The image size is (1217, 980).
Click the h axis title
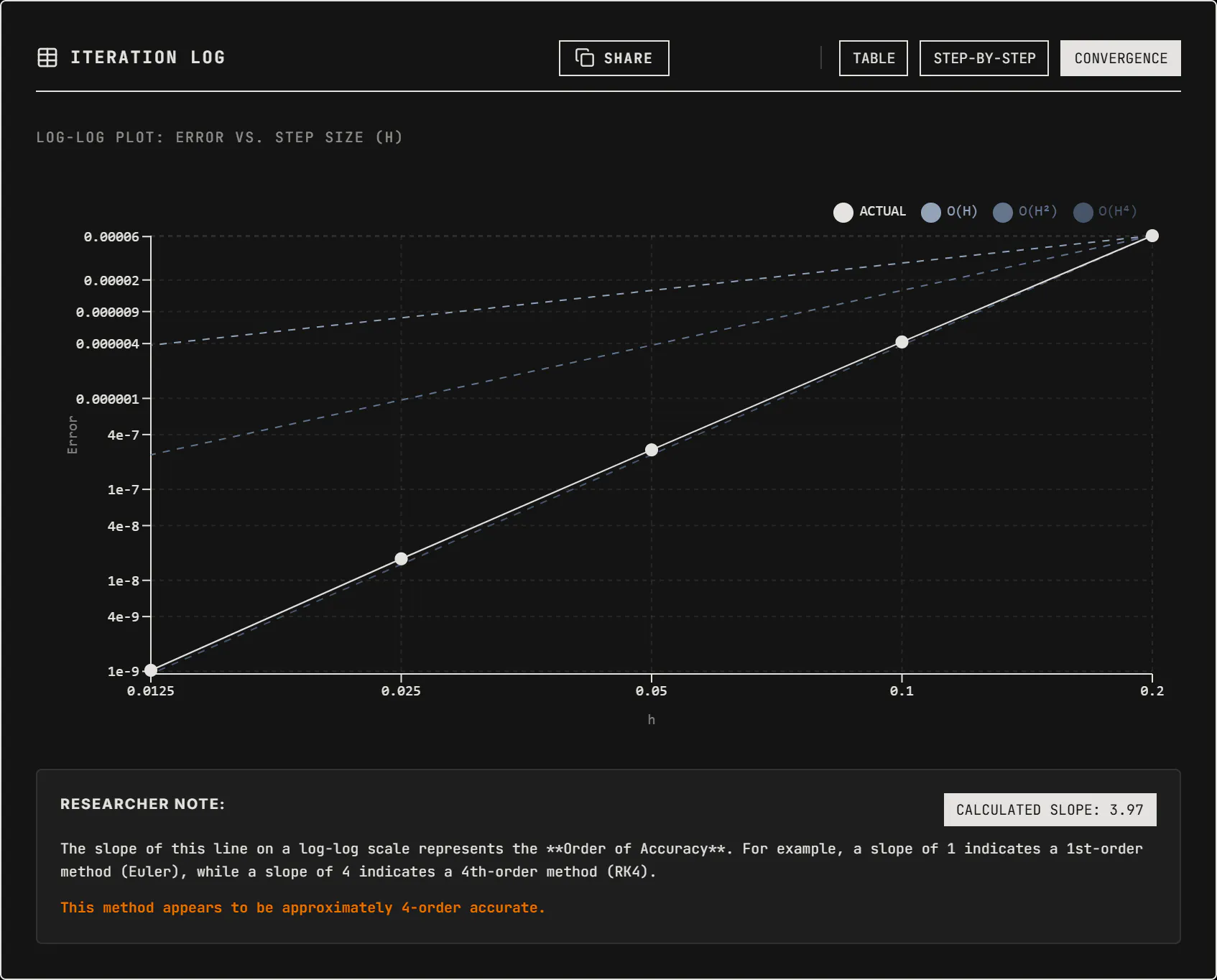[x=652, y=719]
